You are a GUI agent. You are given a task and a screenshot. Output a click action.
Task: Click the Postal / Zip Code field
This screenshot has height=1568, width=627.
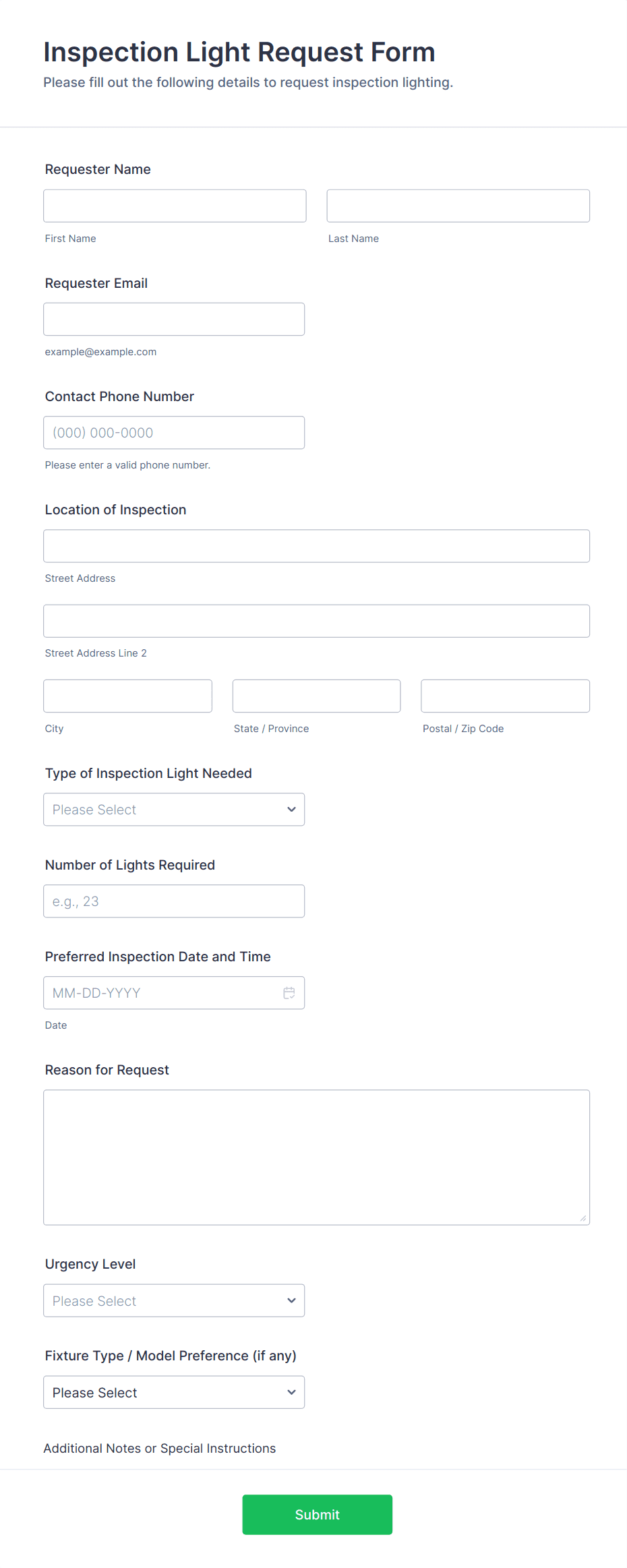point(505,696)
